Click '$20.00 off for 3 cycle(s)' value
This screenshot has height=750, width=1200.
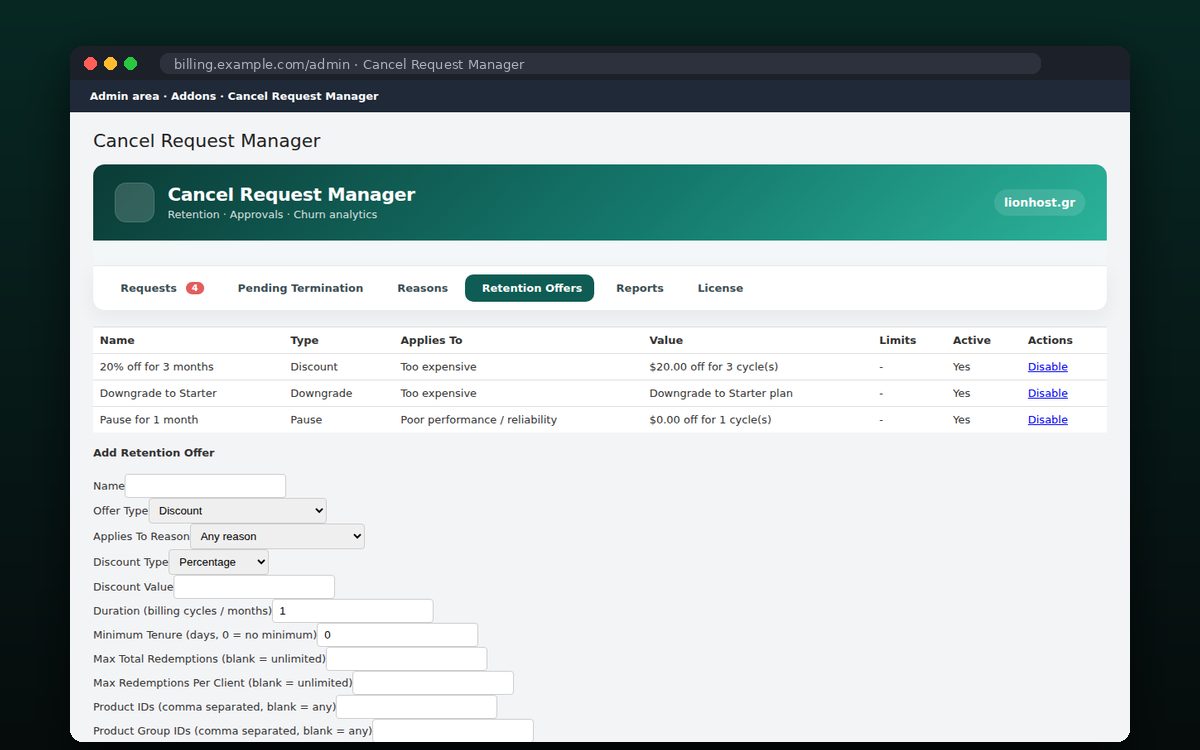pos(713,367)
